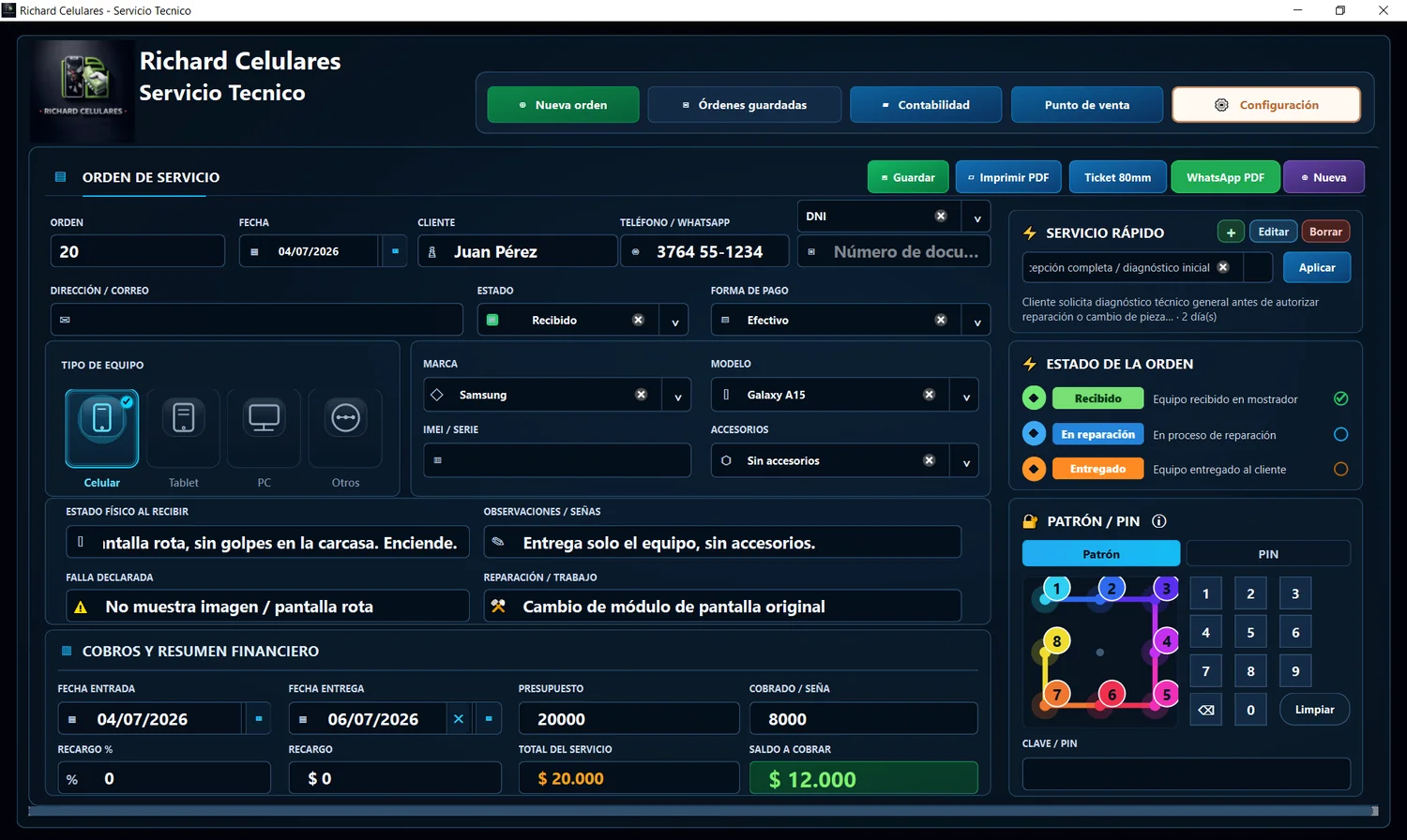Click the blue En reparación status label
This screenshot has width=1407, height=840.
pyautogui.click(x=1097, y=434)
